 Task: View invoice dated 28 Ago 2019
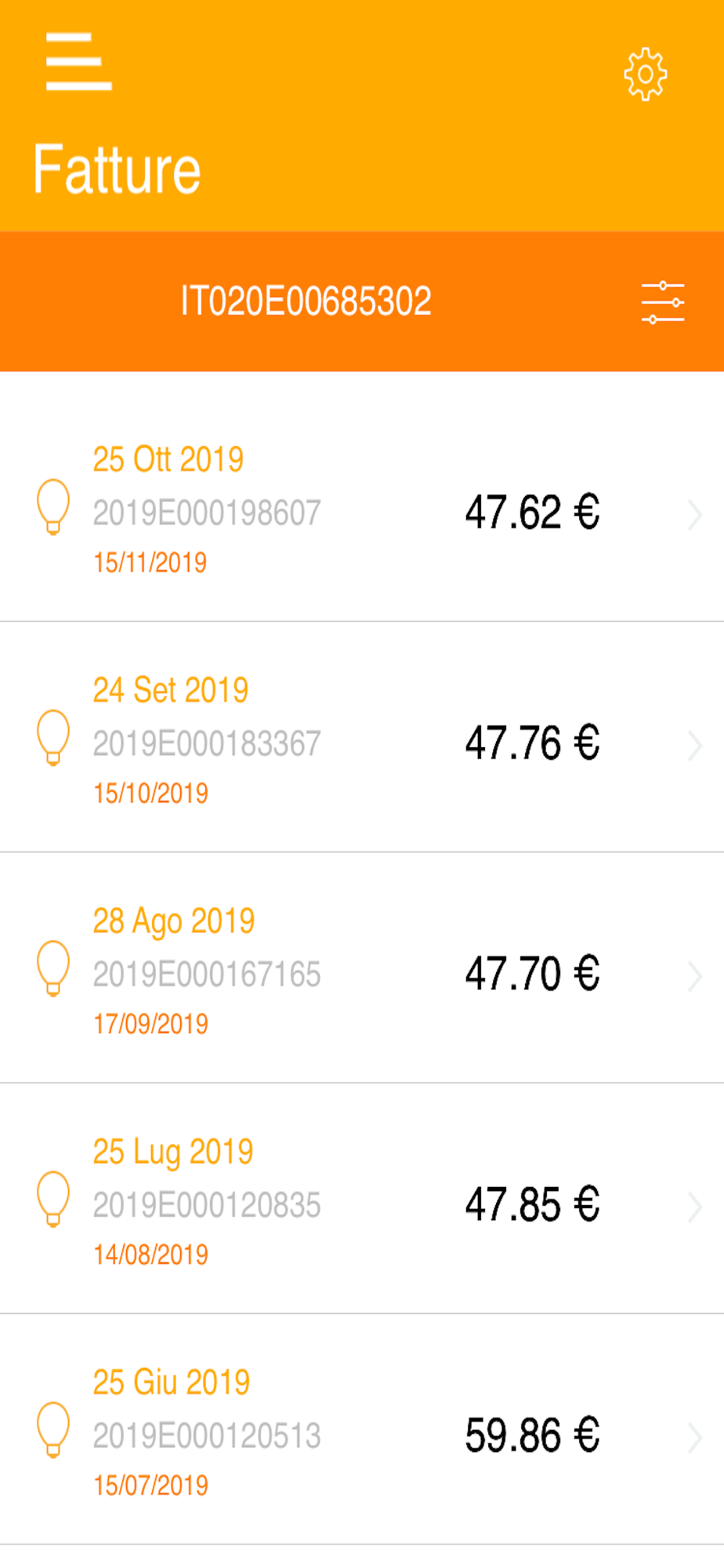[173, 922]
